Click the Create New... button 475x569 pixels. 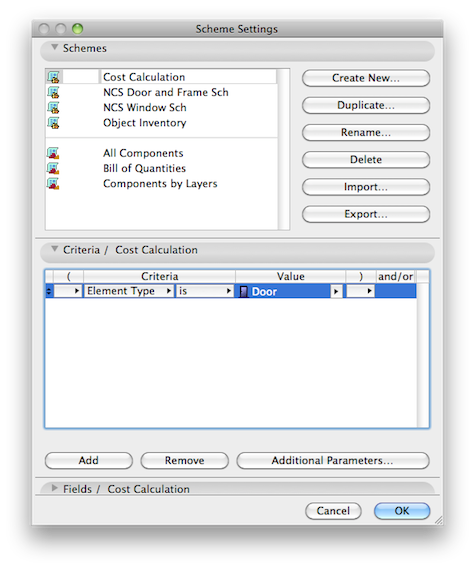click(366, 78)
